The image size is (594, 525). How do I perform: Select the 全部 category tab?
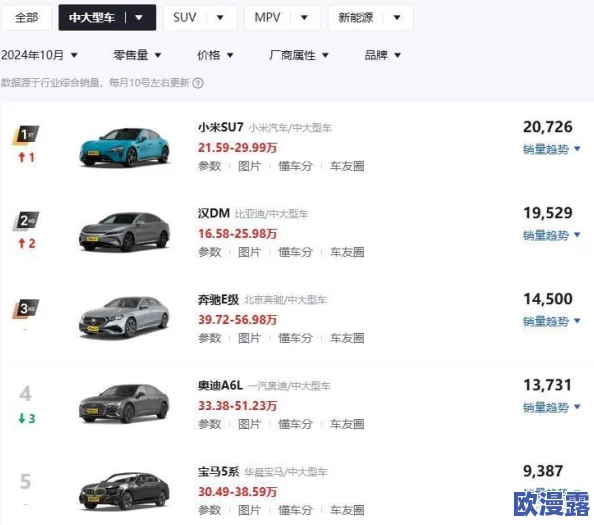(26, 17)
